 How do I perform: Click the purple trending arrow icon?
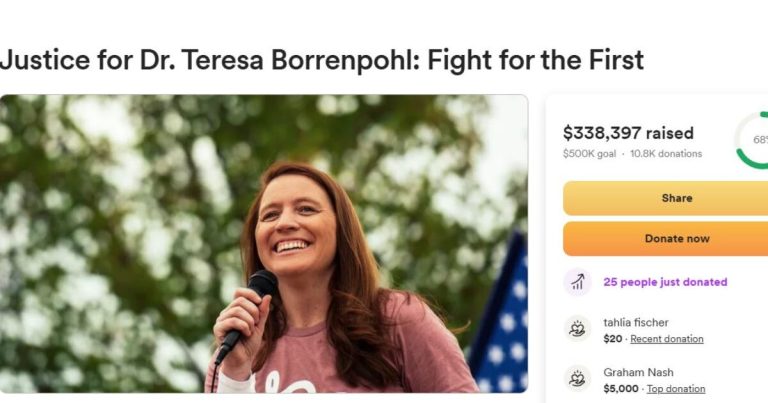(577, 282)
